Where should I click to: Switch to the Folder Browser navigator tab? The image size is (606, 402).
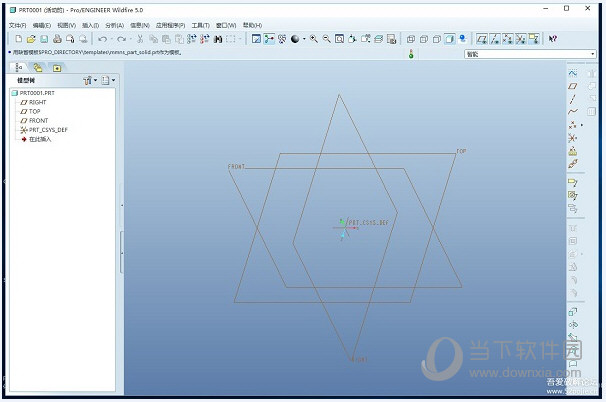point(38,68)
